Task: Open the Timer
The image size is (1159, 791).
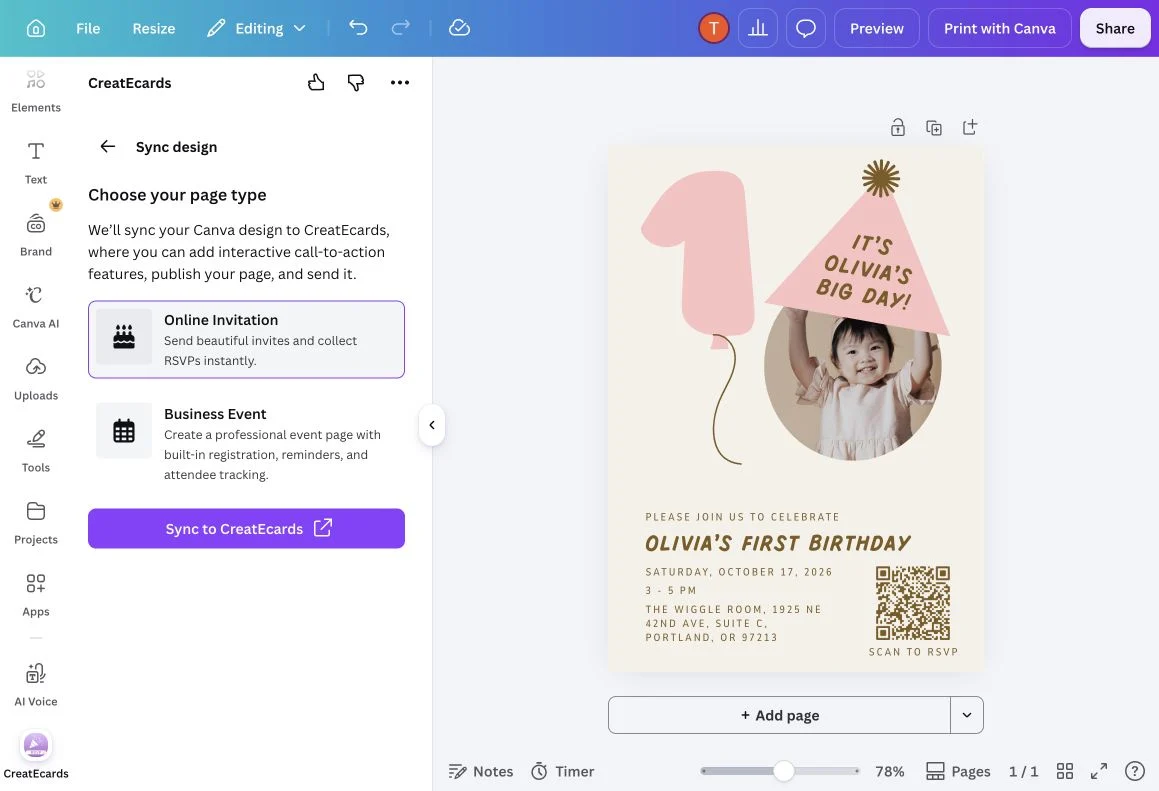Action: click(x=562, y=771)
